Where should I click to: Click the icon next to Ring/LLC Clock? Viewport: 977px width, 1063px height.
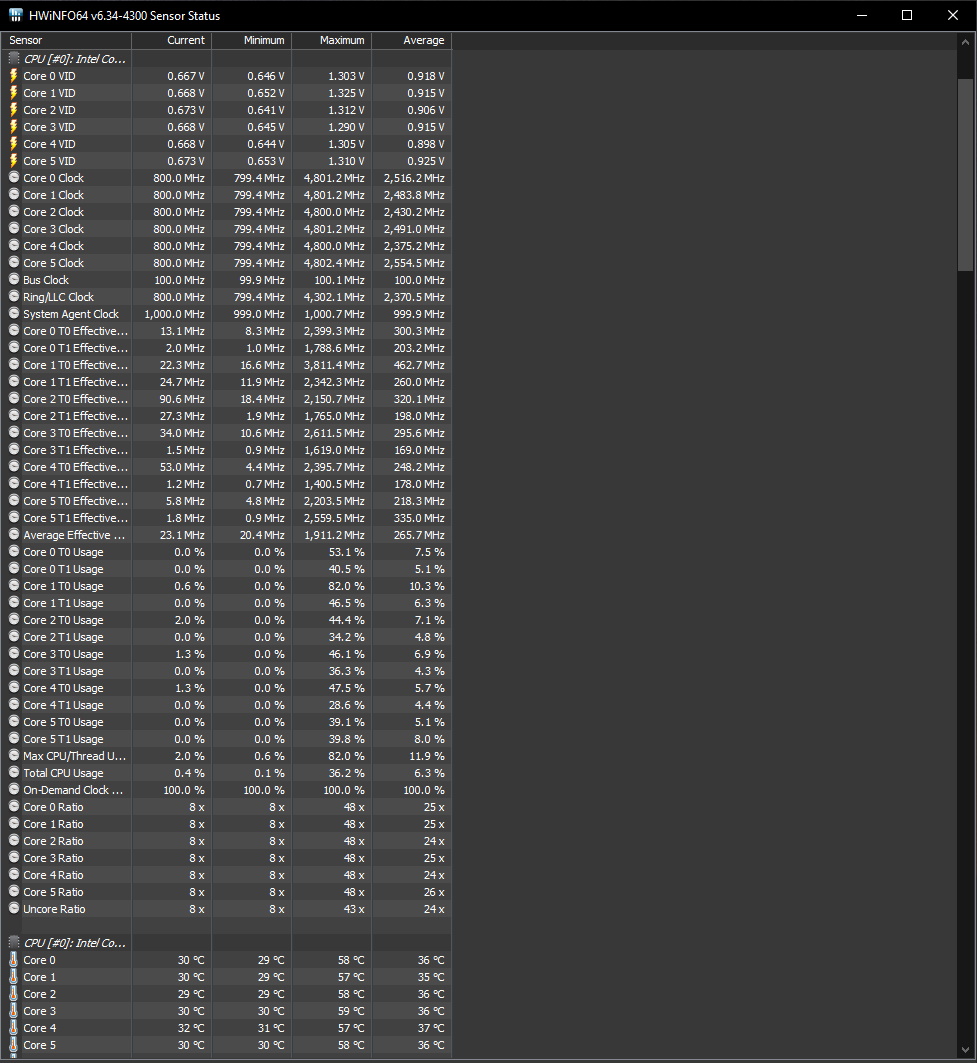tap(14, 296)
